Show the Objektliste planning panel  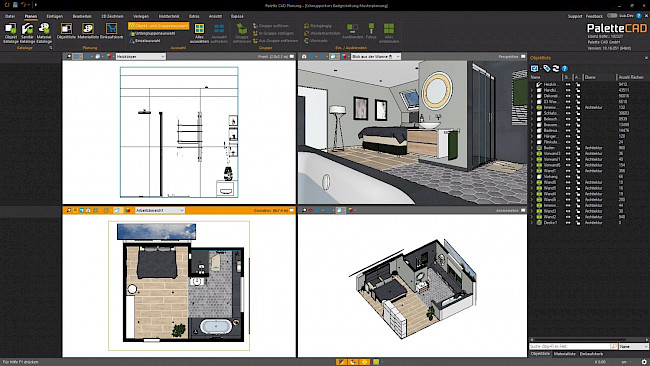pos(66,31)
